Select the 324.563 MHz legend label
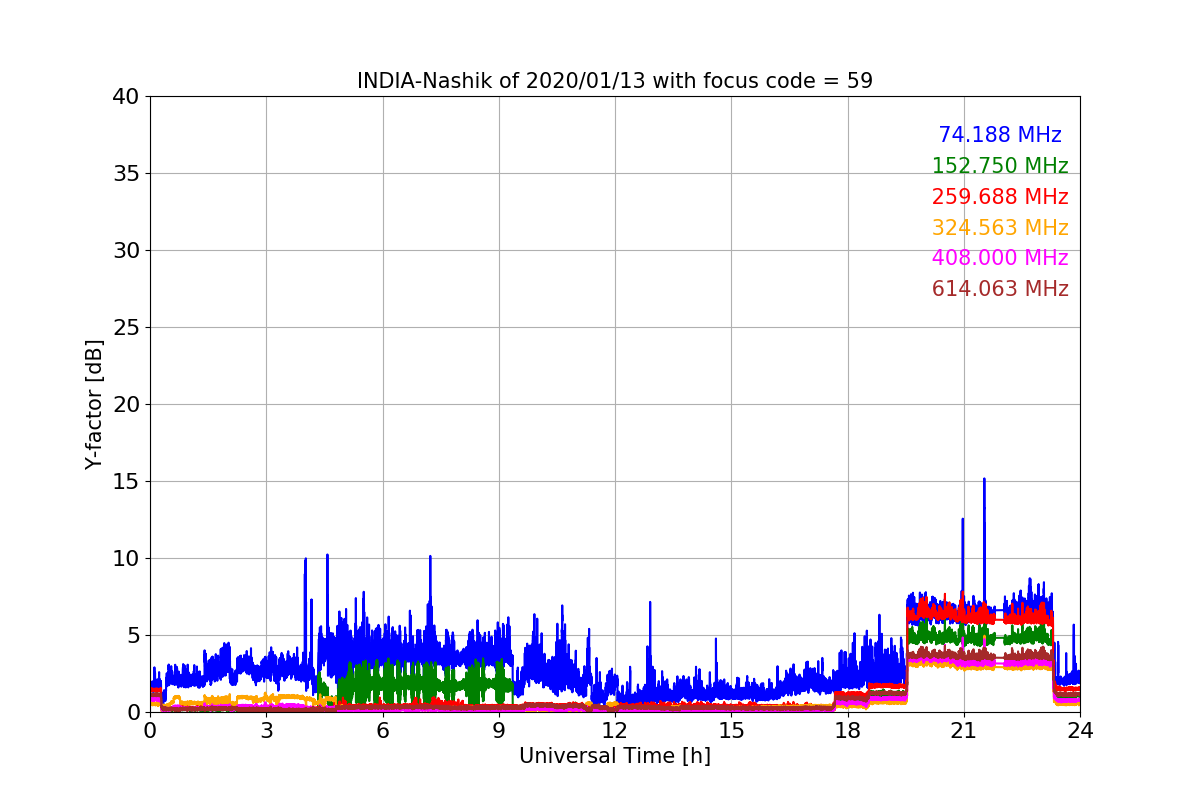This screenshot has height=800, width=1200. 1000,228
